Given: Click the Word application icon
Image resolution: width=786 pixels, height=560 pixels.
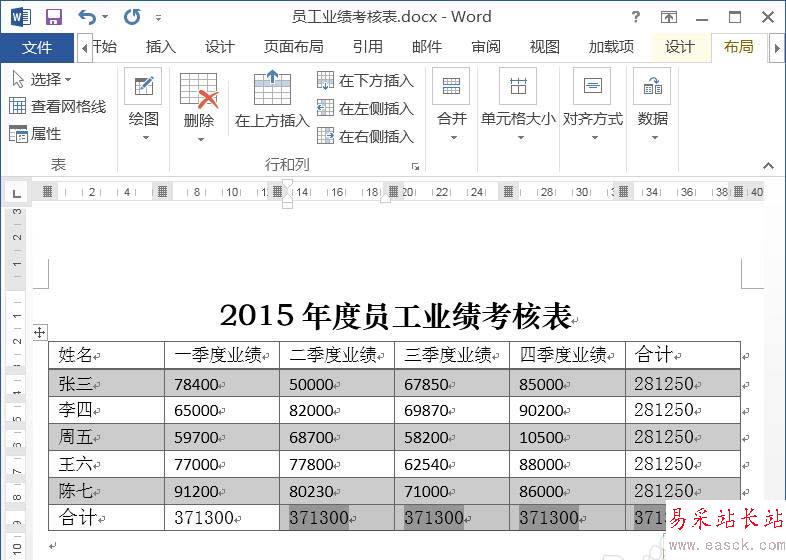Looking at the screenshot, I should pos(21,18).
